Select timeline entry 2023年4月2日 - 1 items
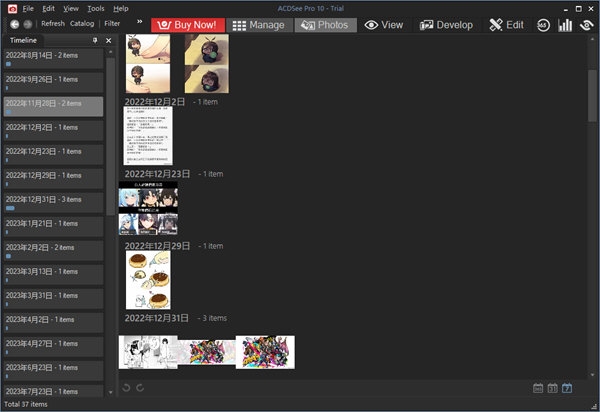This screenshot has height=412, width=600. coord(53,324)
